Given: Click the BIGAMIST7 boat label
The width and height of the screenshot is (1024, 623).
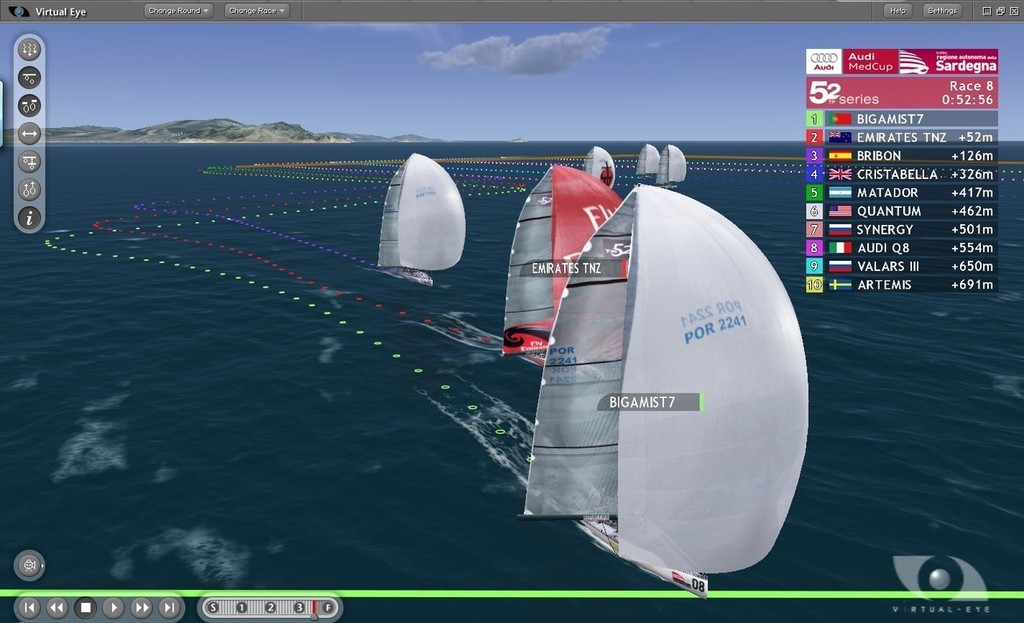Looking at the screenshot, I should 650,402.
